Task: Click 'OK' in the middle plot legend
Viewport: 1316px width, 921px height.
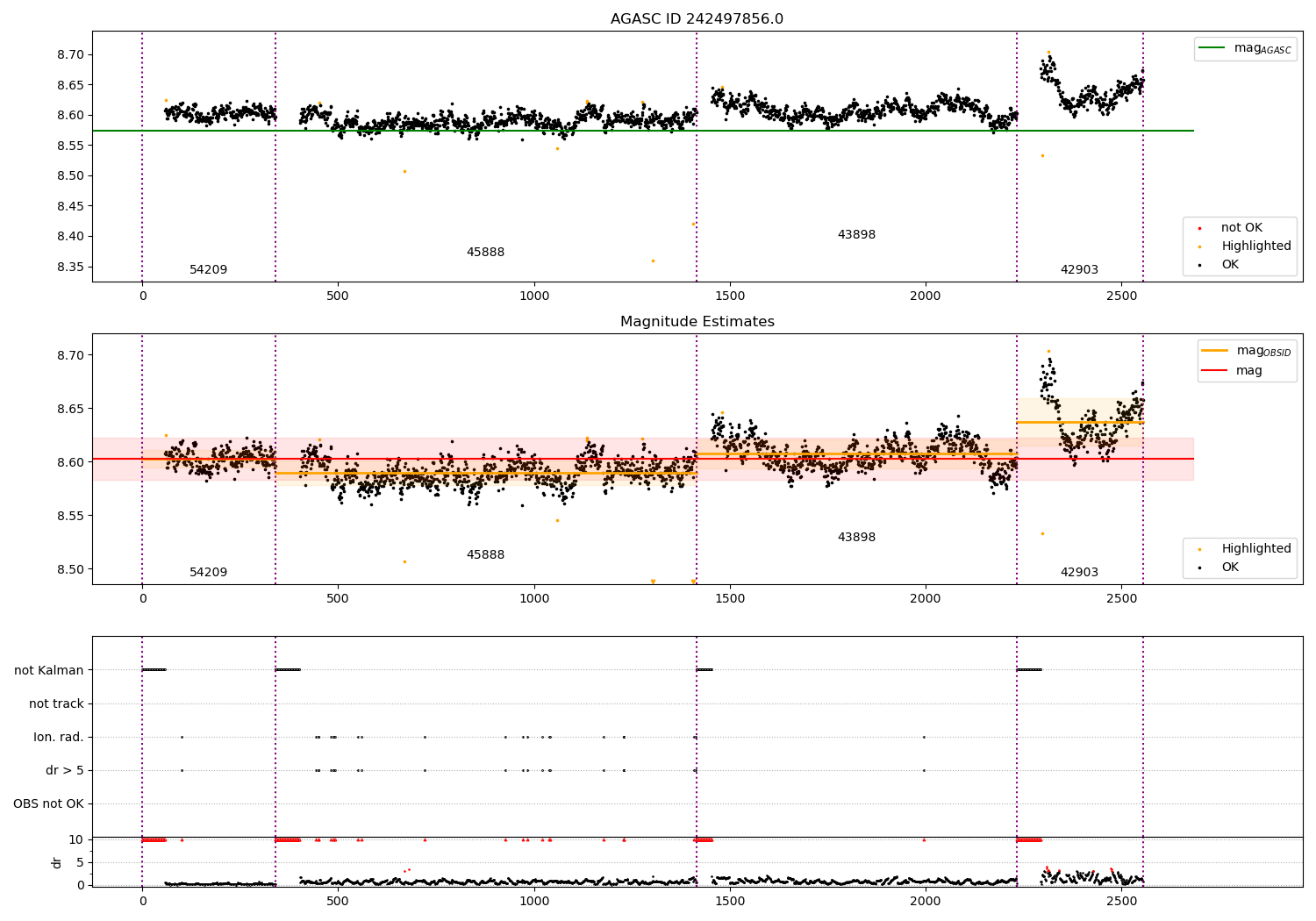Action: [x=1230, y=568]
